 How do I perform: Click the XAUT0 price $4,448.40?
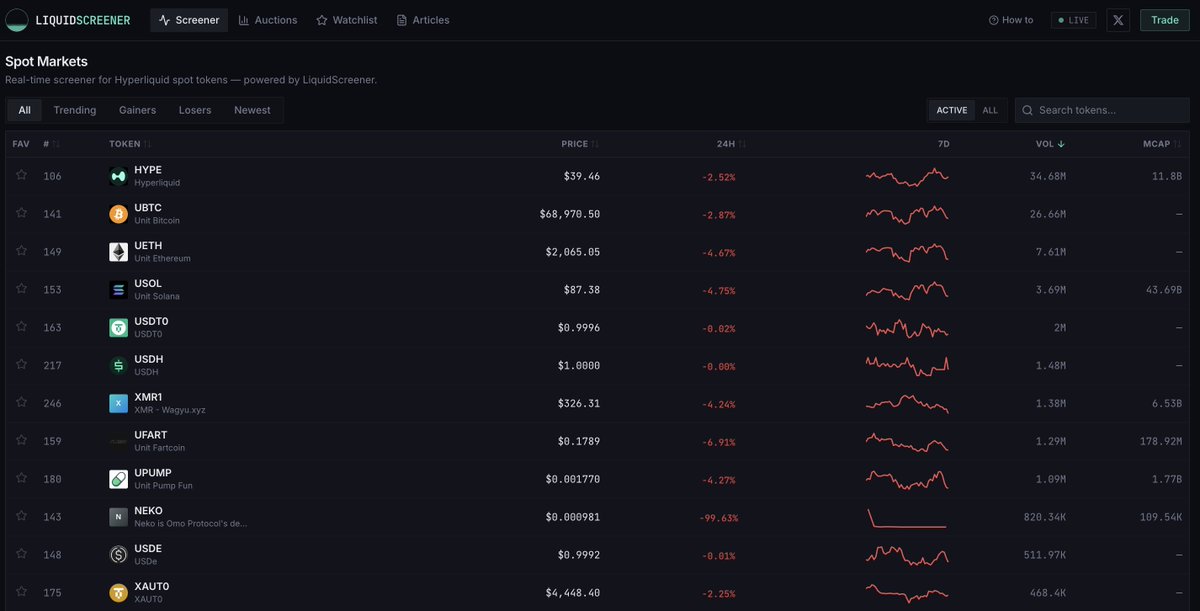pos(572,592)
